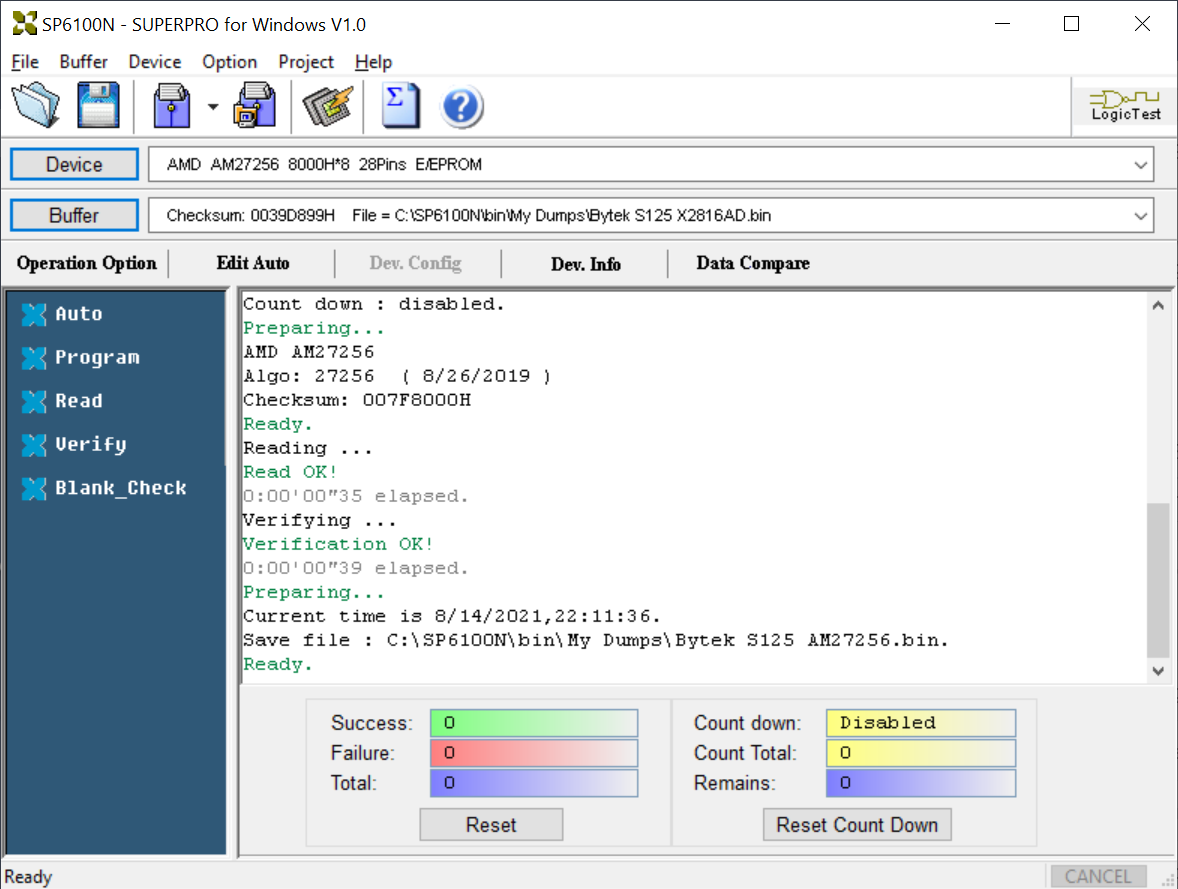Open the Help menu
This screenshot has height=889, width=1178.
tap(373, 62)
